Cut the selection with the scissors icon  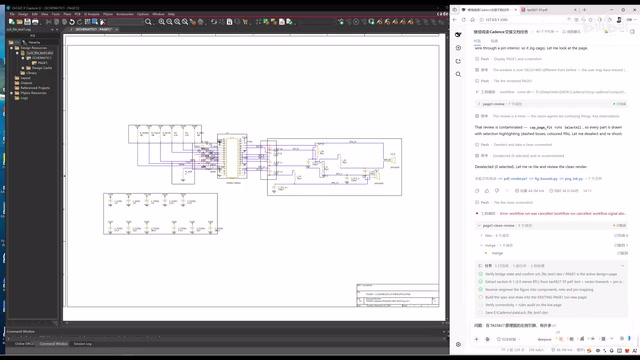49,22
